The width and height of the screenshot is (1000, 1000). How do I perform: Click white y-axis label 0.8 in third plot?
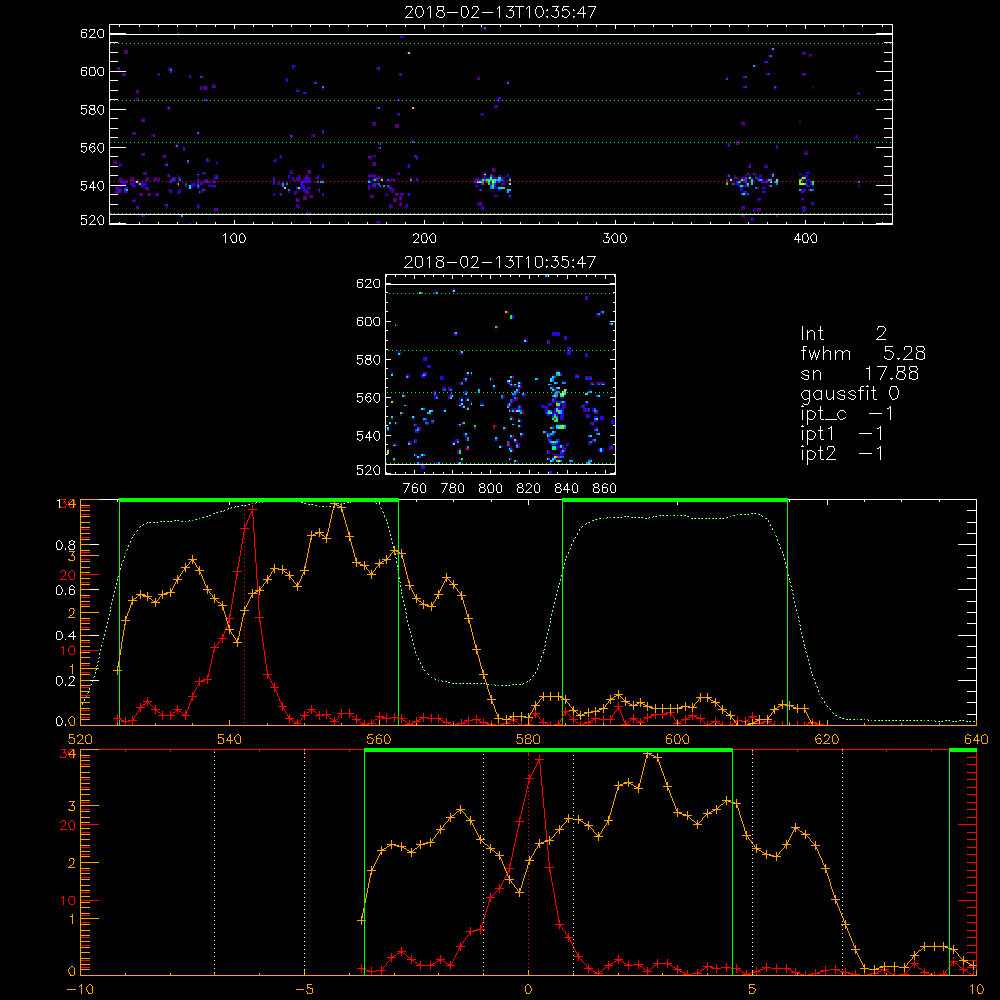[x=66, y=545]
